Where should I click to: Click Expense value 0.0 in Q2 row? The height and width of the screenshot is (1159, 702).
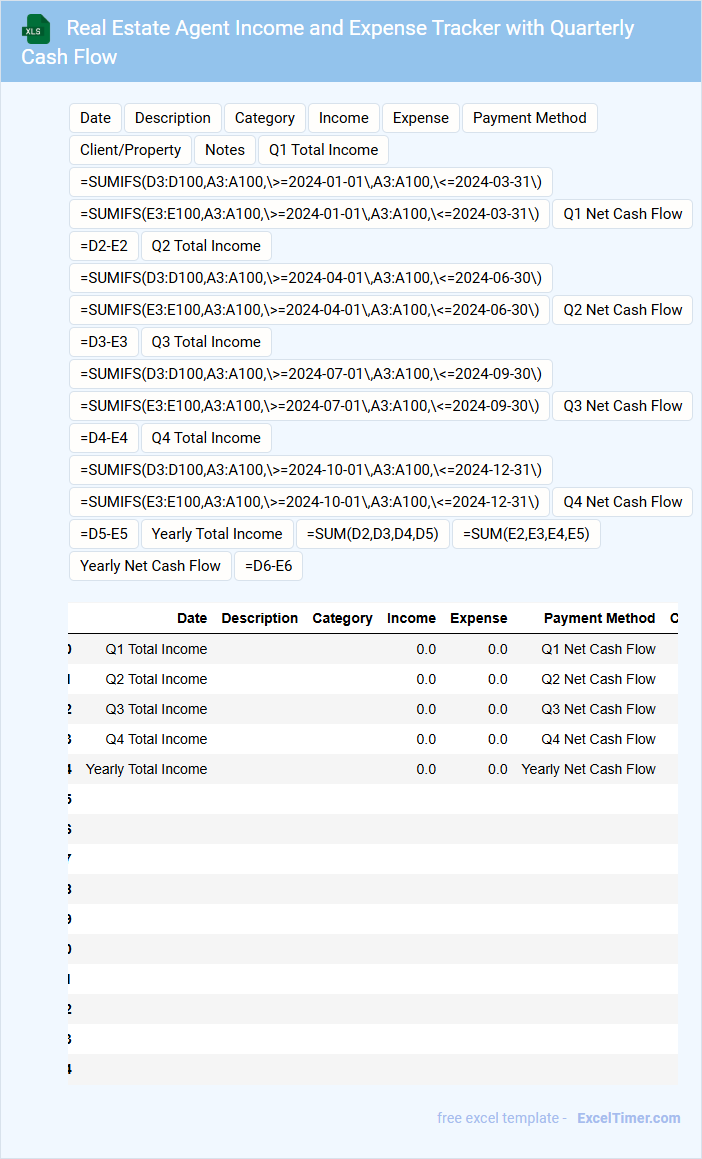(498, 679)
